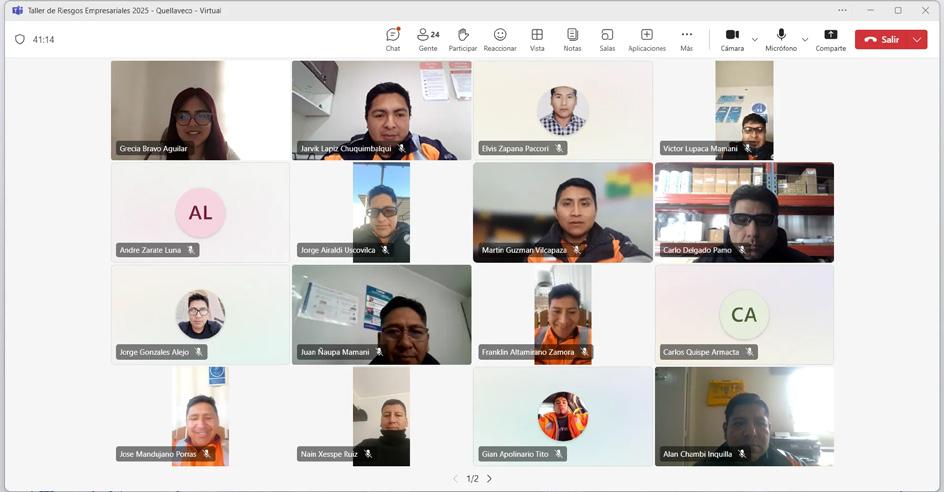Raise hand with Participar button

tap(462, 40)
